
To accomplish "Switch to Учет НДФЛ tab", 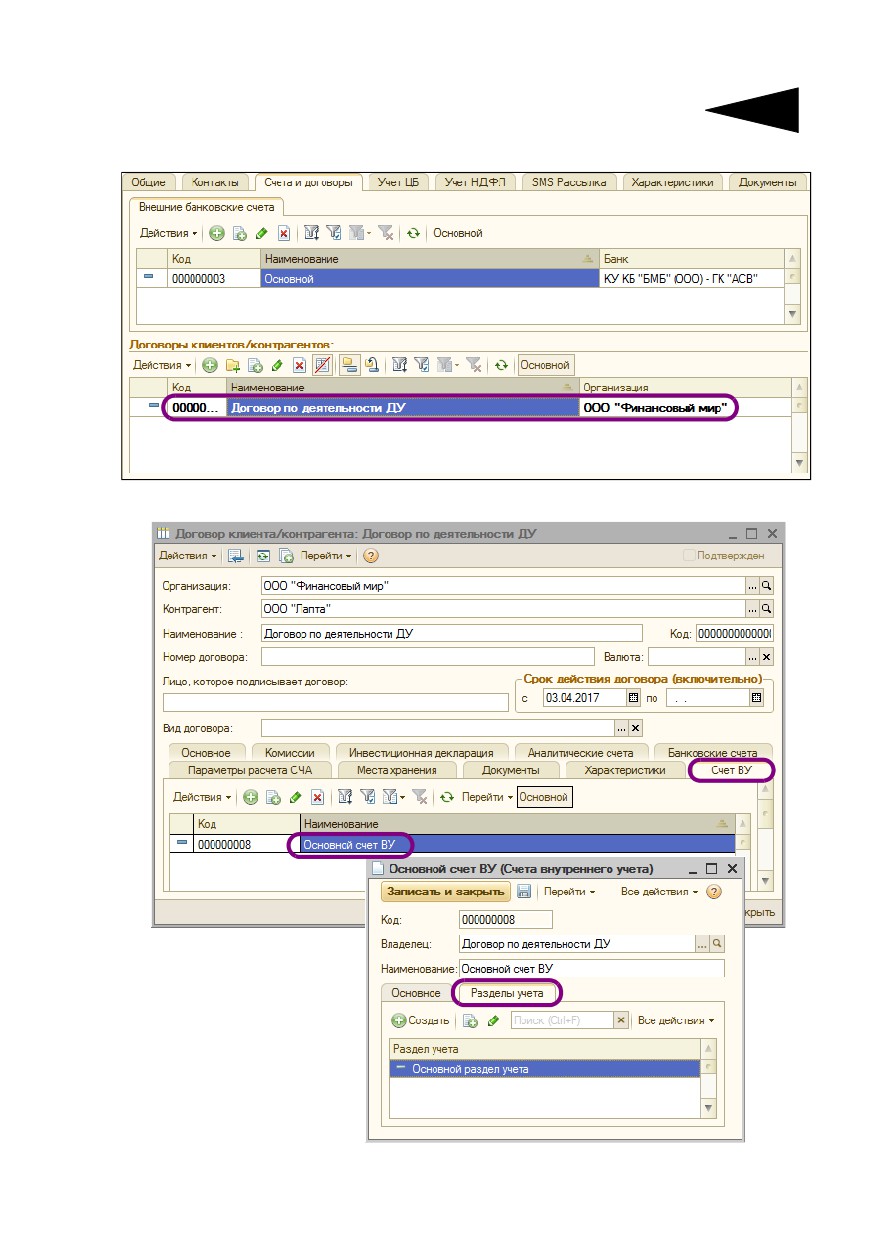I will coord(475,182).
